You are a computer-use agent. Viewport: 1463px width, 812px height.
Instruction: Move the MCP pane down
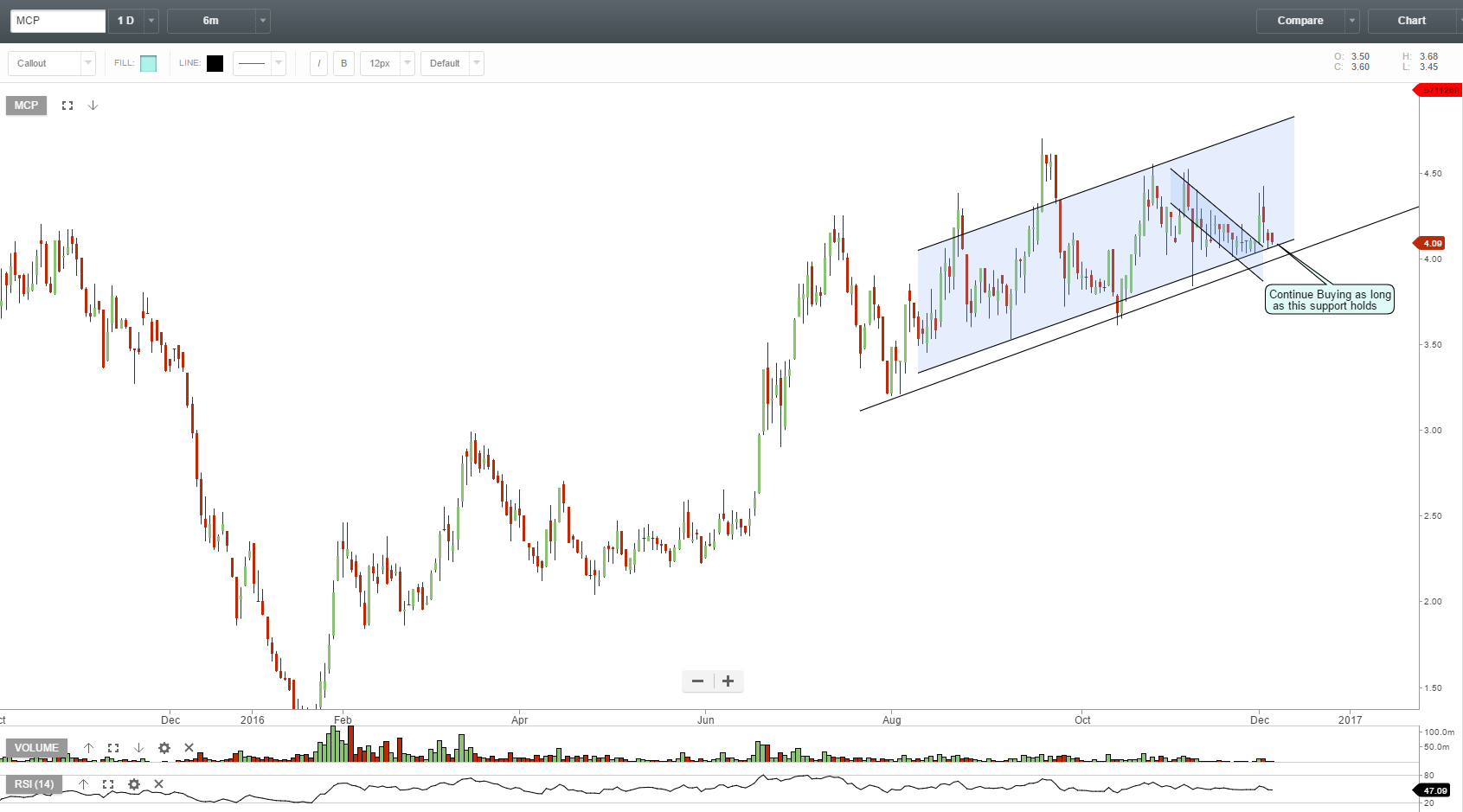tap(93, 105)
